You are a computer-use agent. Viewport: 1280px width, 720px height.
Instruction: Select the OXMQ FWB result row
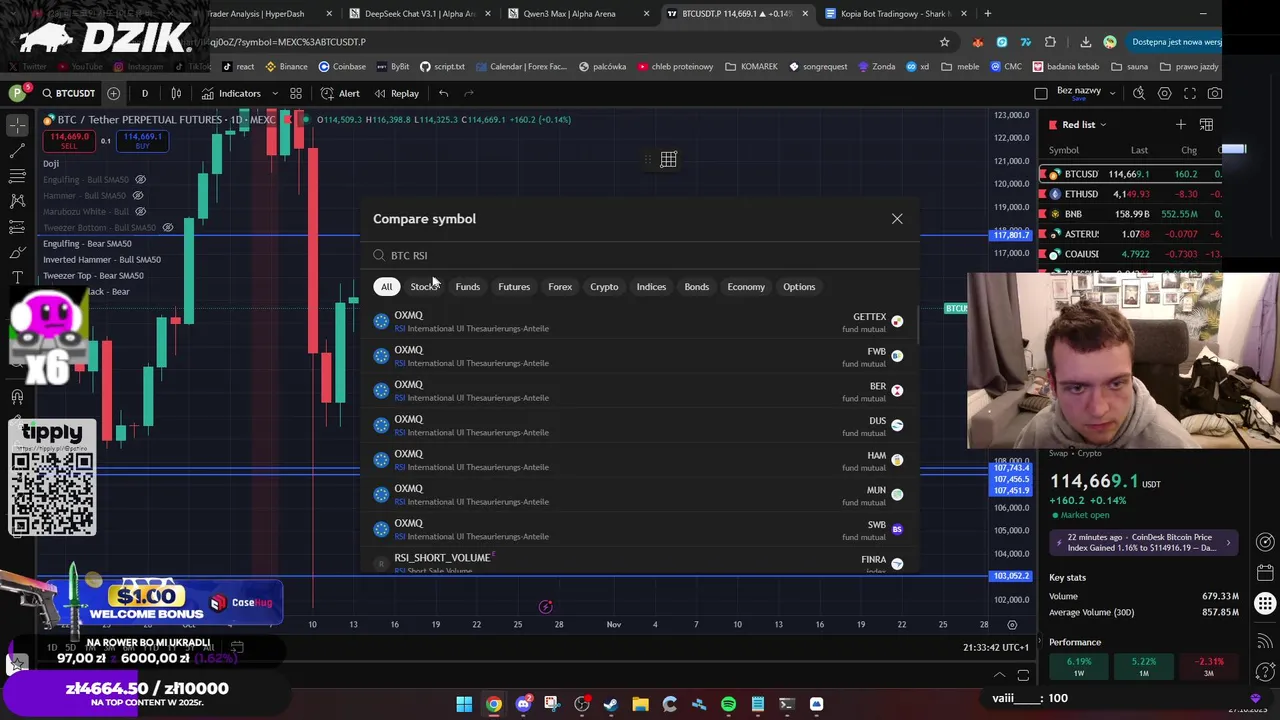click(640, 356)
